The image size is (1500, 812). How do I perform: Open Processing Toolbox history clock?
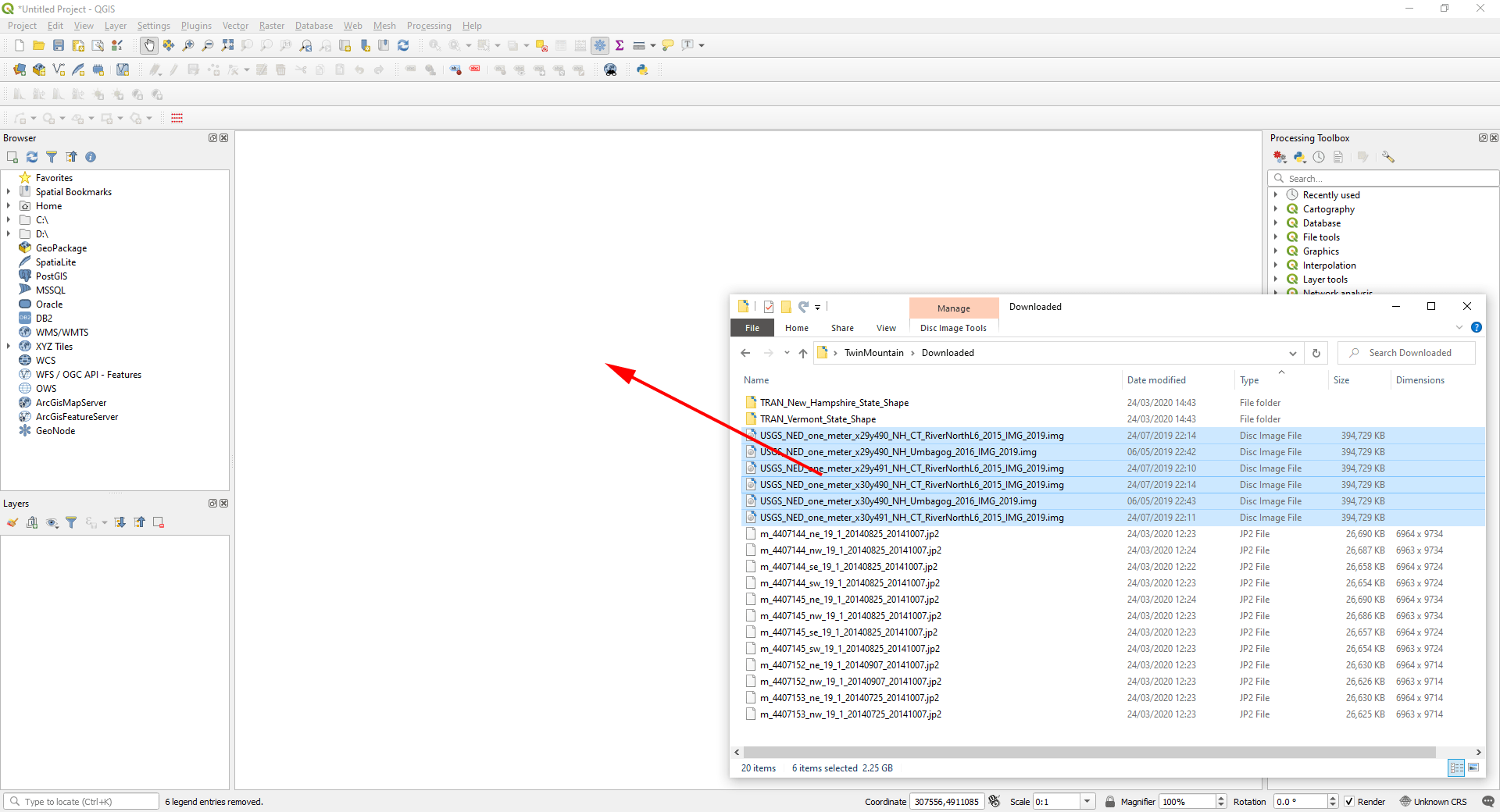pyautogui.click(x=1319, y=157)
